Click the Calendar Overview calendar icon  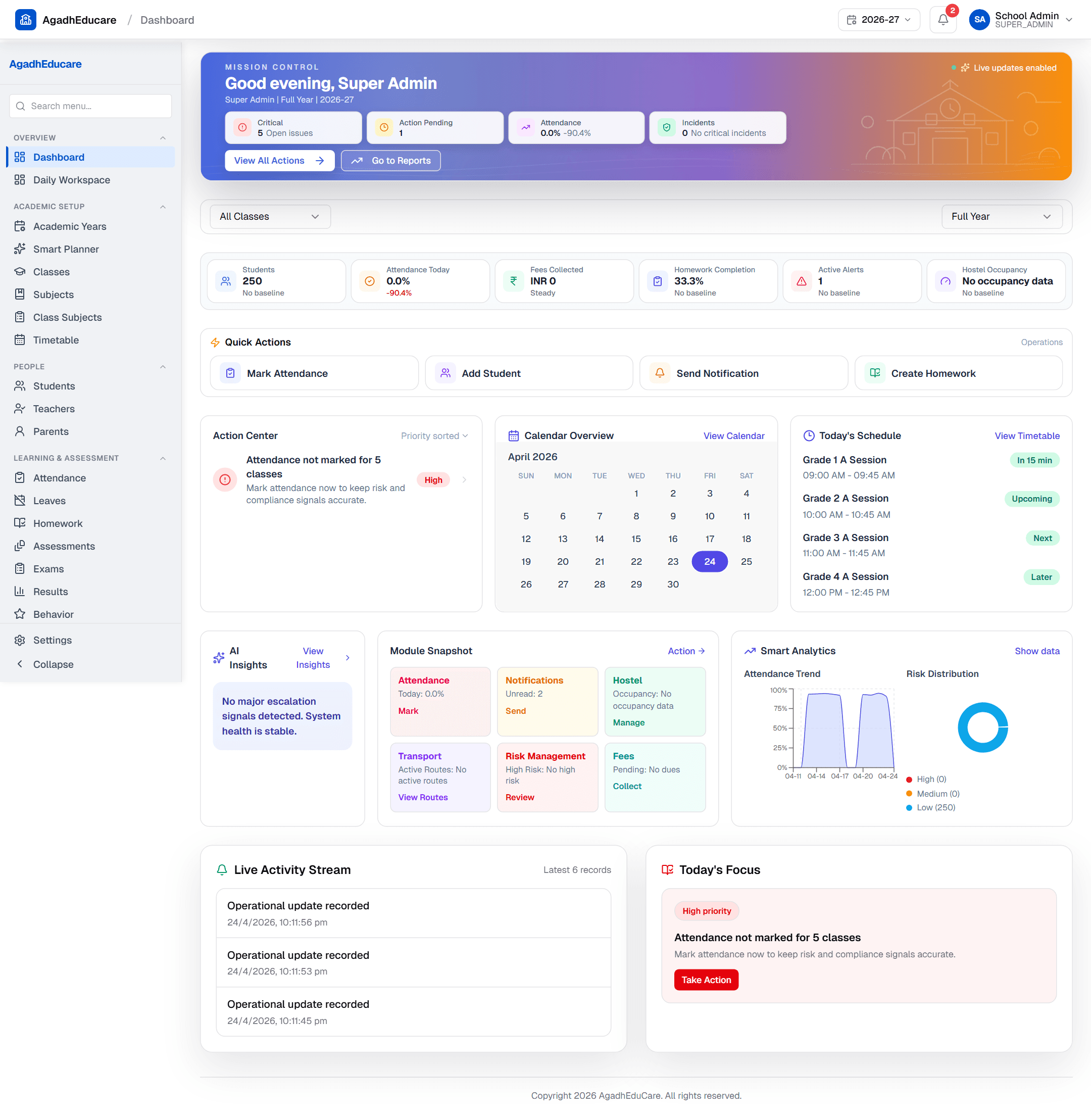[x=513, y=435]
